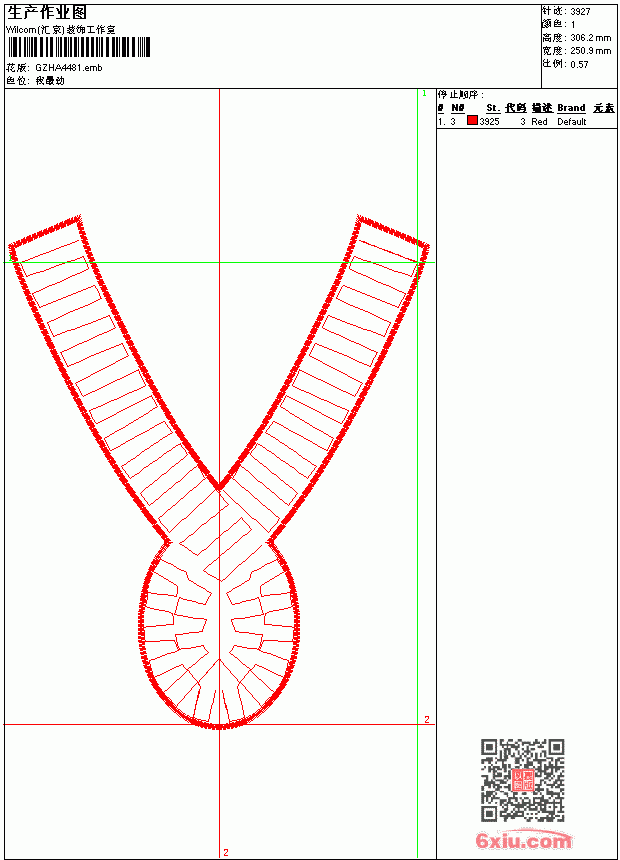620x860 pixels.
Task: Click the 停止顺序 heading
Action: (x=460, y=95)
